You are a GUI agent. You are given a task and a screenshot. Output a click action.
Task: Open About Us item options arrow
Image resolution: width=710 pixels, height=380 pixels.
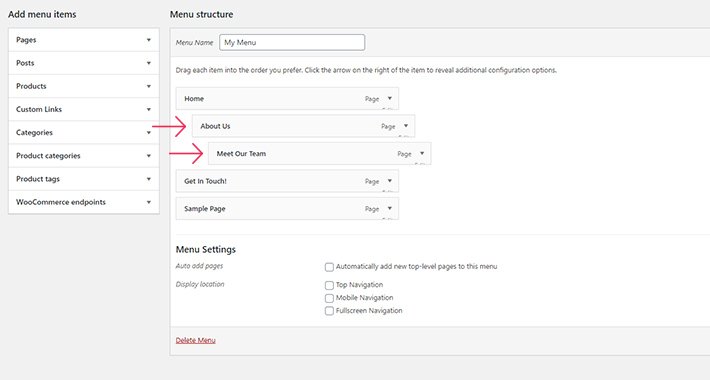[406, 126]
